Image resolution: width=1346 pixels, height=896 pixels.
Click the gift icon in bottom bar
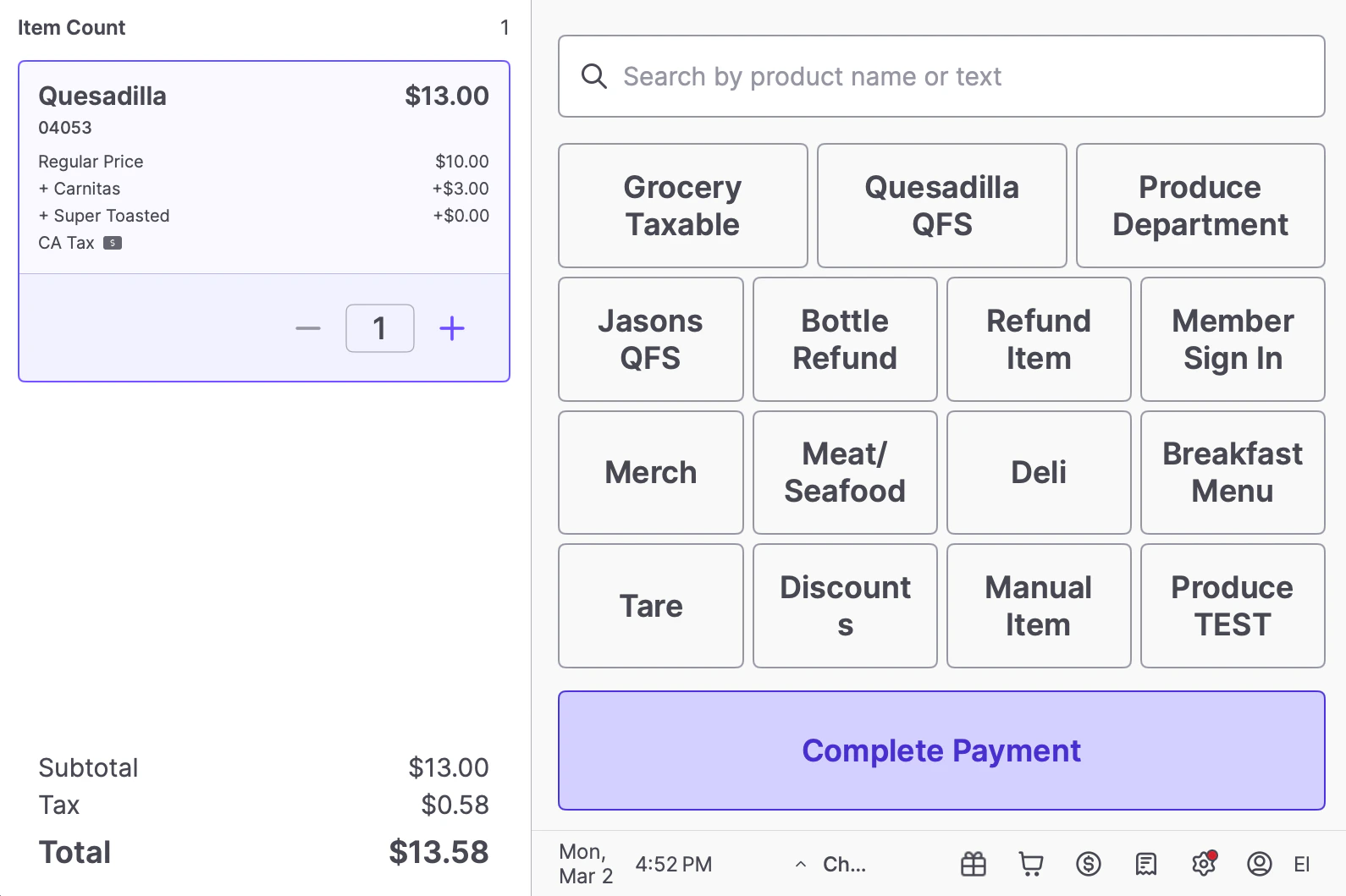(x=974, y=864)
